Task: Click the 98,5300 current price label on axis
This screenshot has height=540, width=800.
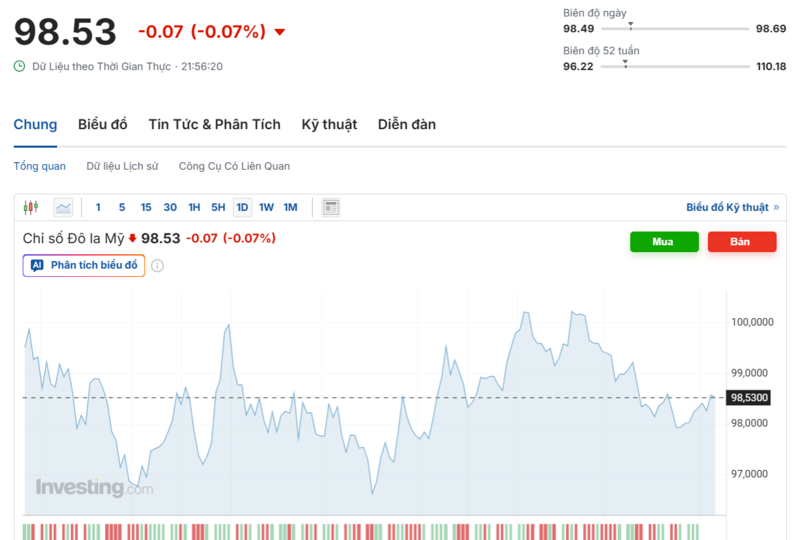Action: point(749,397)
